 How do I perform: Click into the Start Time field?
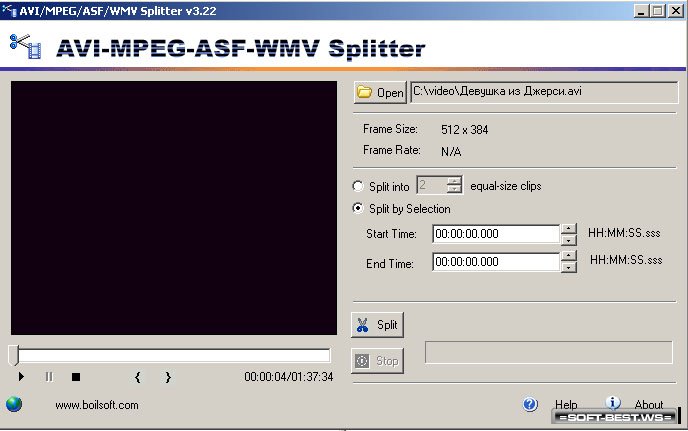(x=496, y=233)
